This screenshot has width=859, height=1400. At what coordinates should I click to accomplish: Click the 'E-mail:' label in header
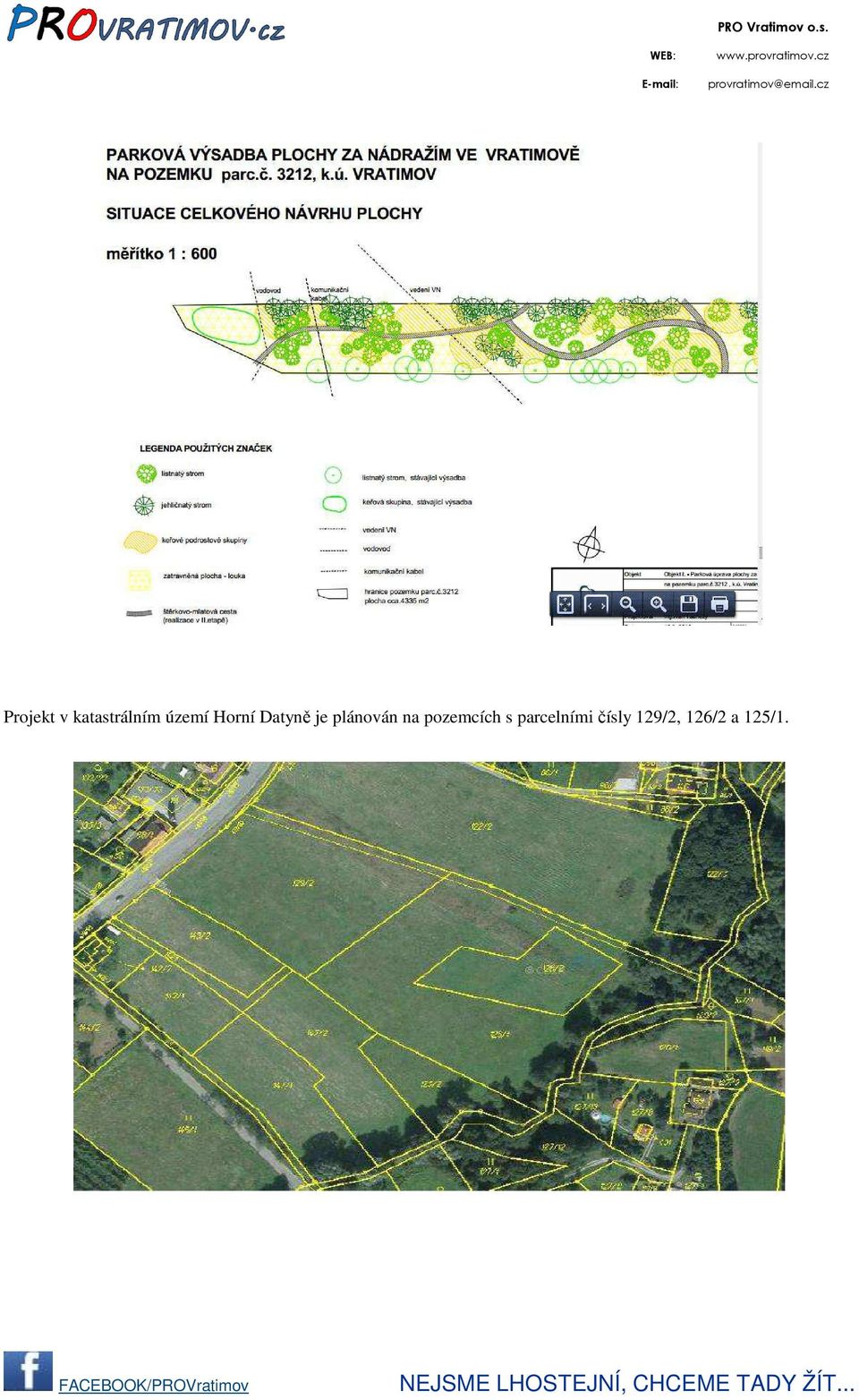click(x=660, y=84)
